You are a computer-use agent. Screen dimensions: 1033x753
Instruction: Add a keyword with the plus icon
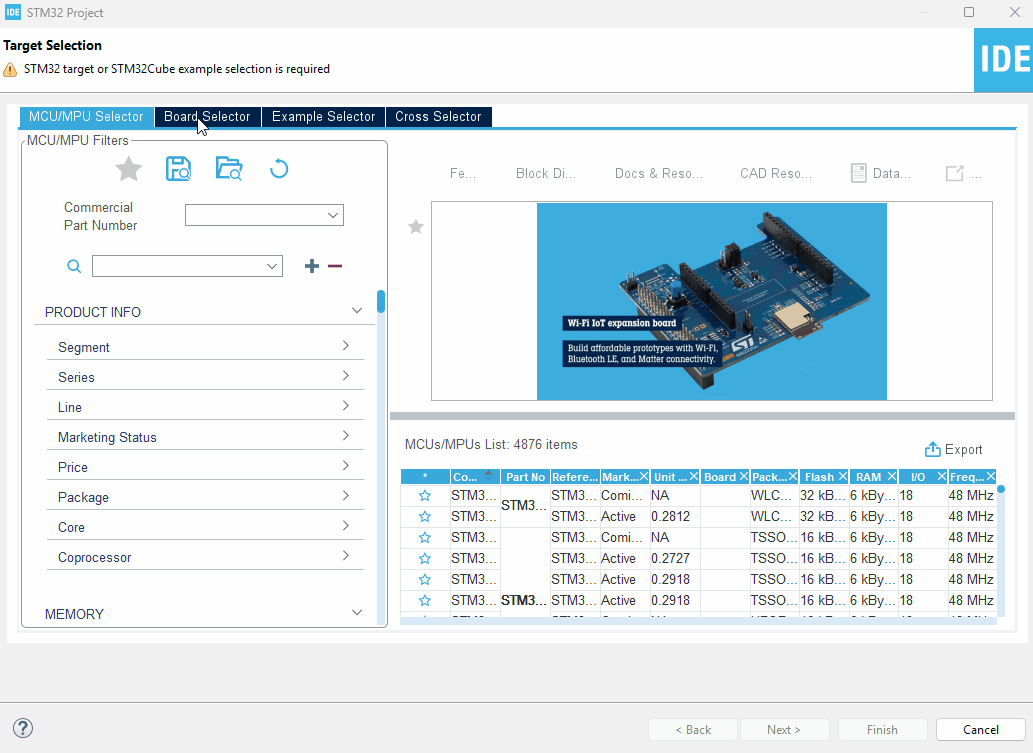pyautogui.click(x=311, y=266)
